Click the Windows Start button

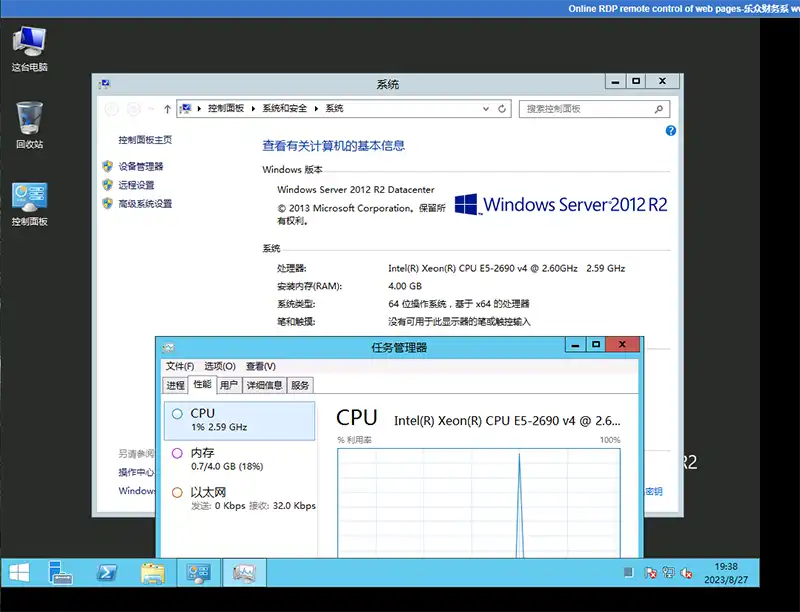pyautogui.click(x=19, y=573)
